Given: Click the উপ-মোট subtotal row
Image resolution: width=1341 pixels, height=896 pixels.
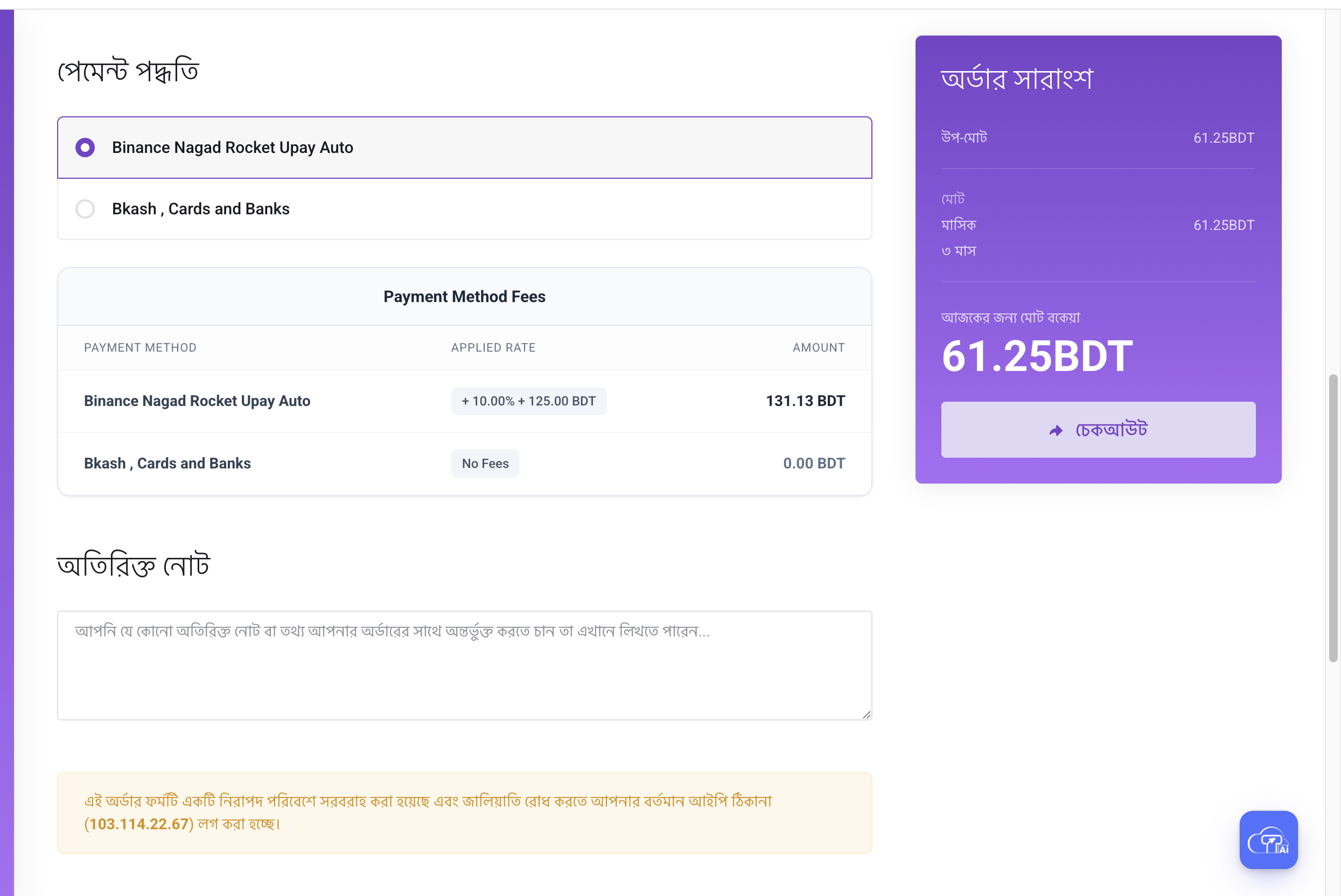Looking at the screenshot, I should point(963,137).
